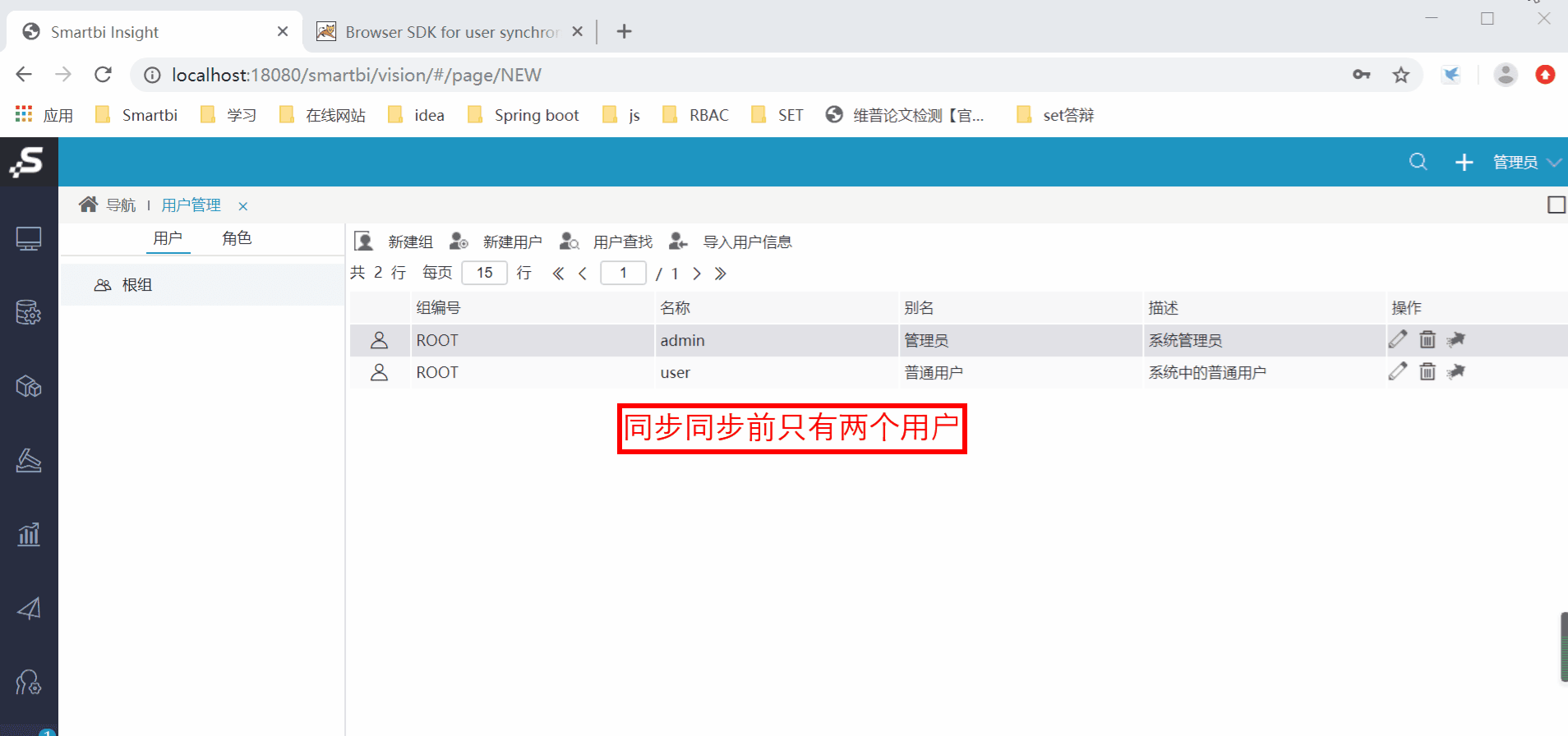Click the address bar URL
The width and height of the screenshot is (1568, 736).
coord(357,75)
